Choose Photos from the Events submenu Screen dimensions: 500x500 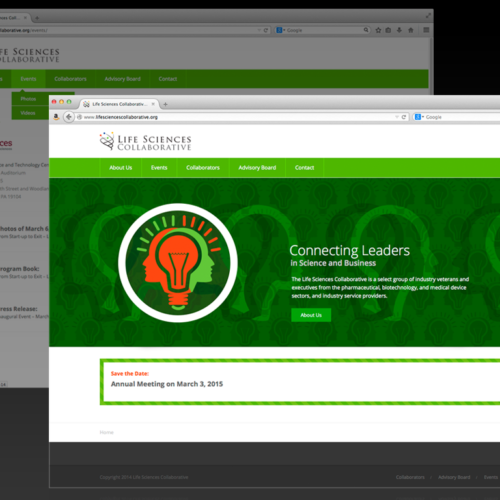30,99
